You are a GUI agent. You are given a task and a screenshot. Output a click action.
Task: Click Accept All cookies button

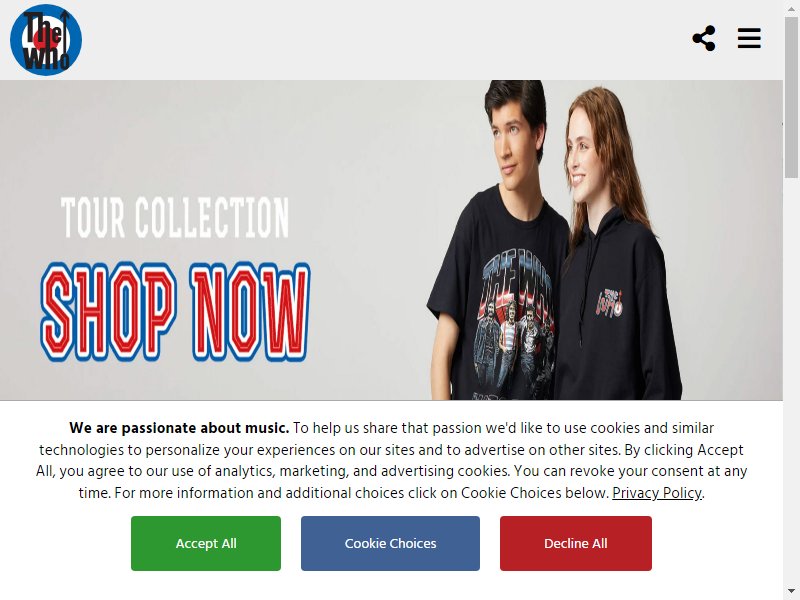pos(206,543)
